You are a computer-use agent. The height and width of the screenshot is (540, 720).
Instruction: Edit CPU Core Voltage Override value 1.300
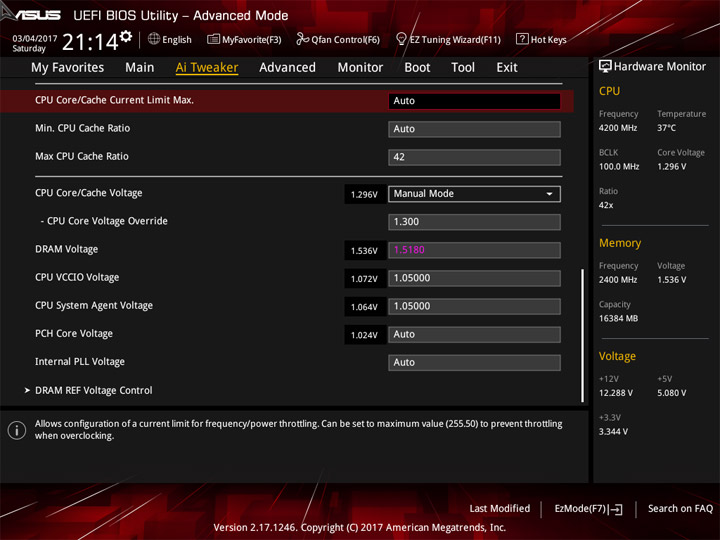point(474,222)
